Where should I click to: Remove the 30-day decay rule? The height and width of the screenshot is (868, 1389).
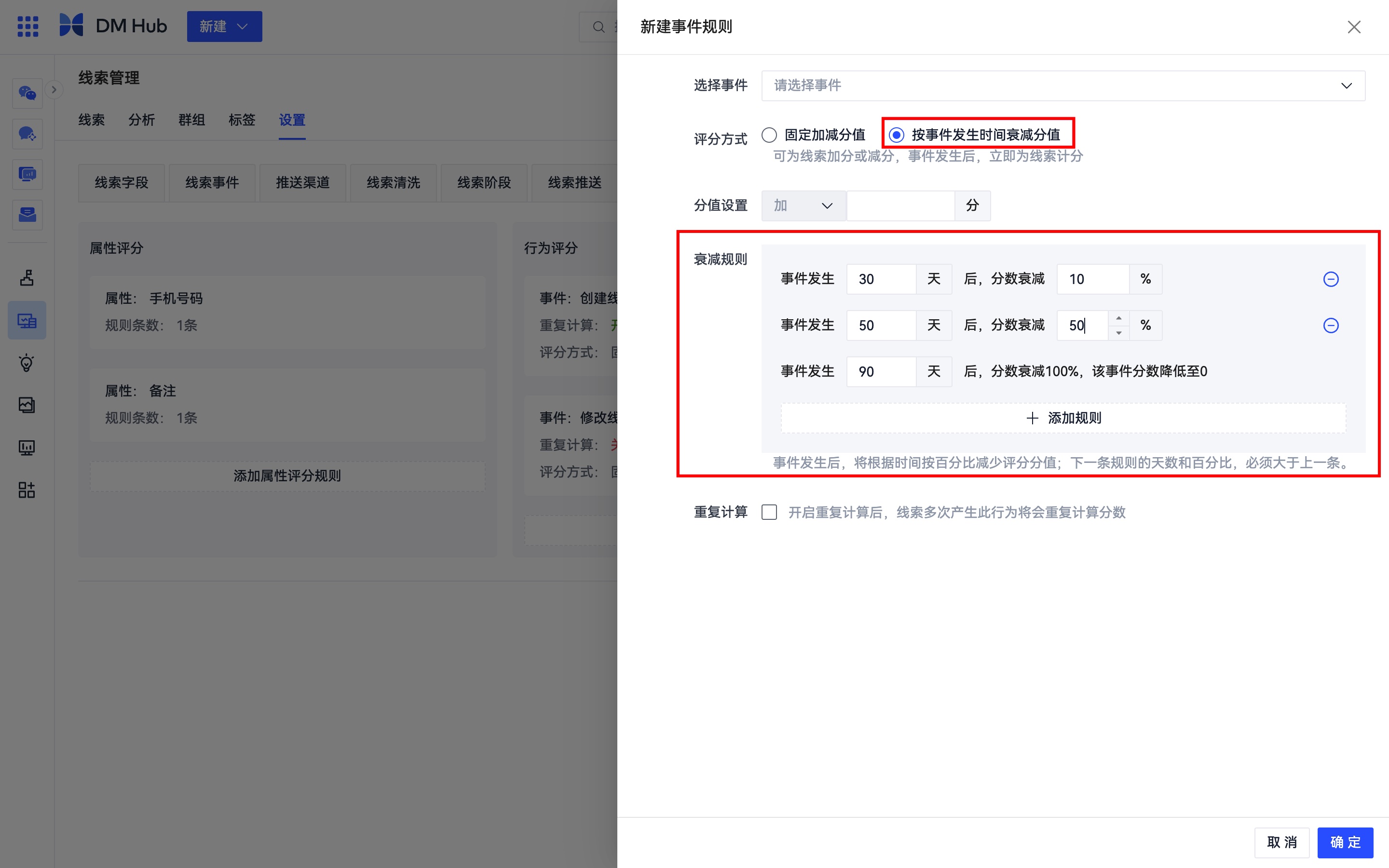coord(1331,280)
